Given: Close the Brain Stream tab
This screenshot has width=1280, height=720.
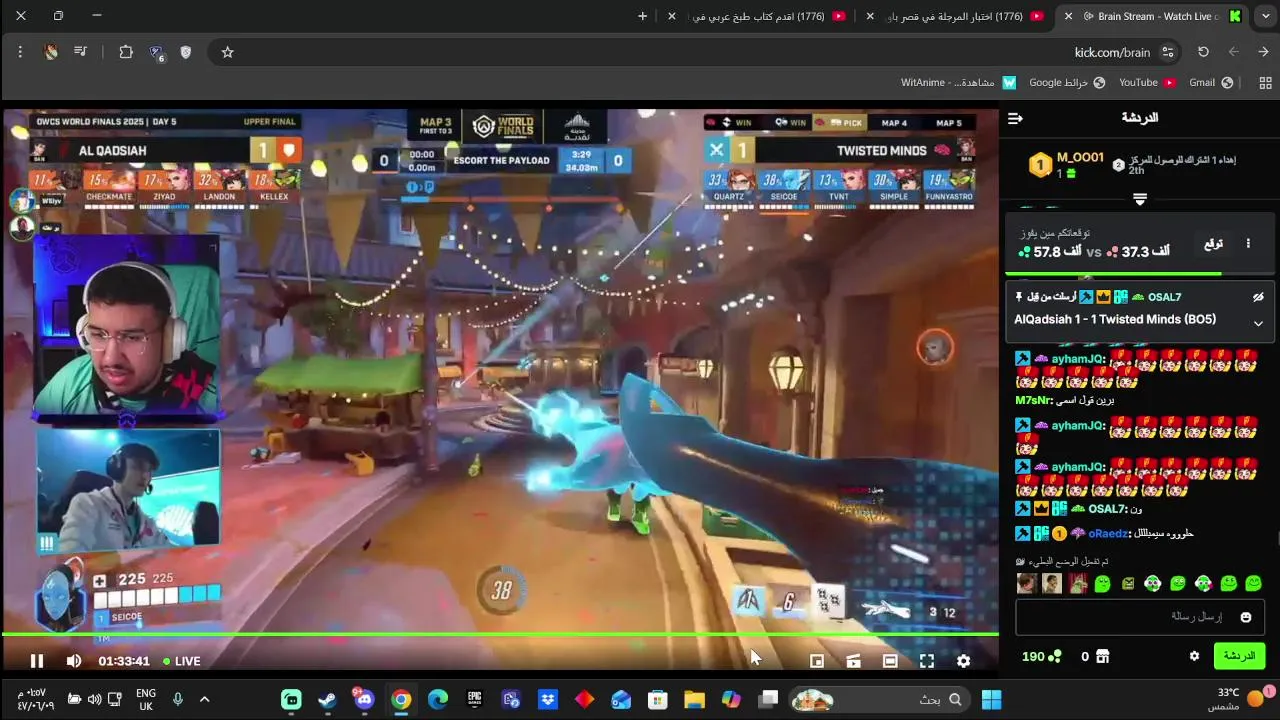Looking at the screenshot, I should click(1069, 16).
